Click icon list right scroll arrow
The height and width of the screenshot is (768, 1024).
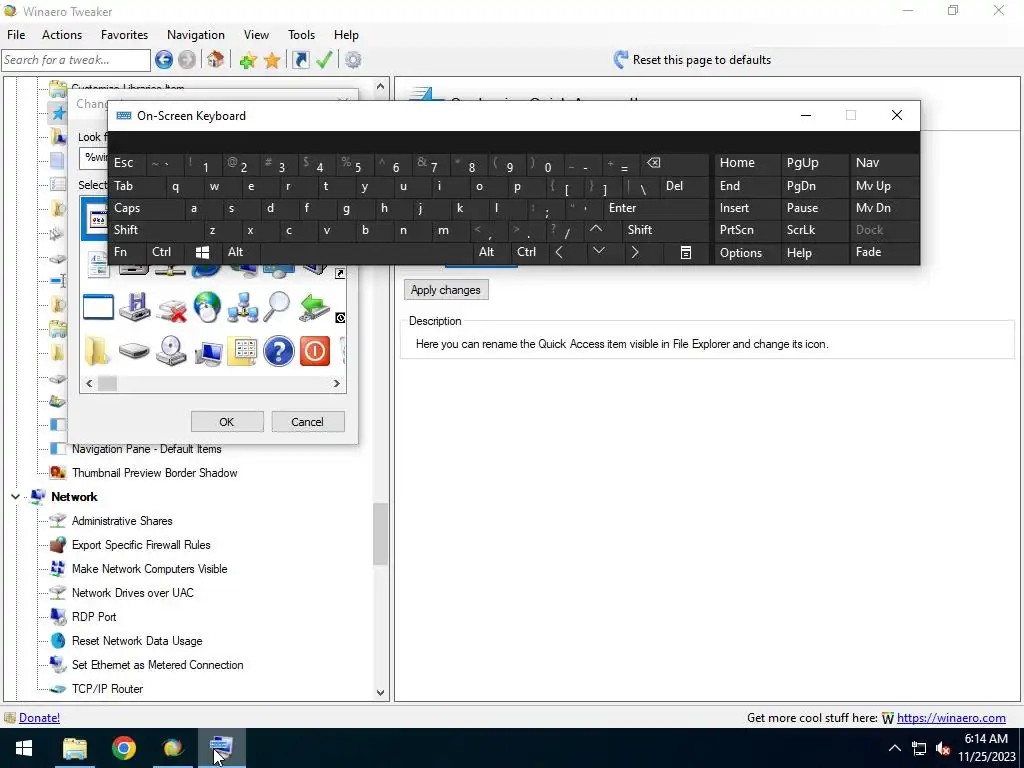(x=337, y=384)
